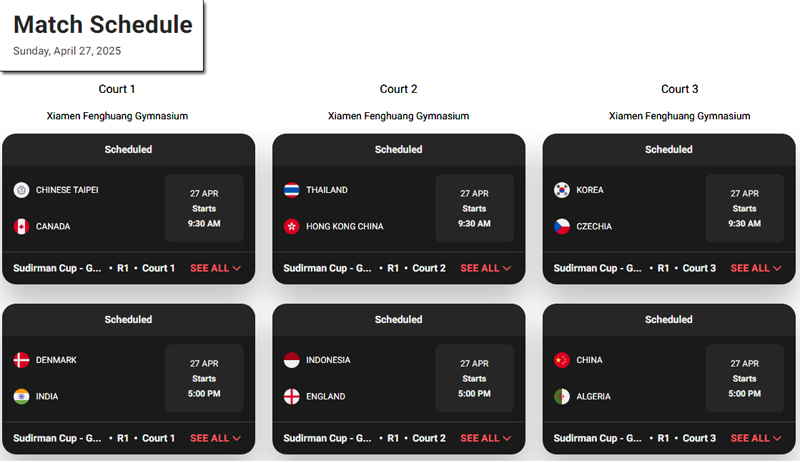Screen dimensions: 800x463
Task: Click the Canada flag icon
Action: [21, 227]
